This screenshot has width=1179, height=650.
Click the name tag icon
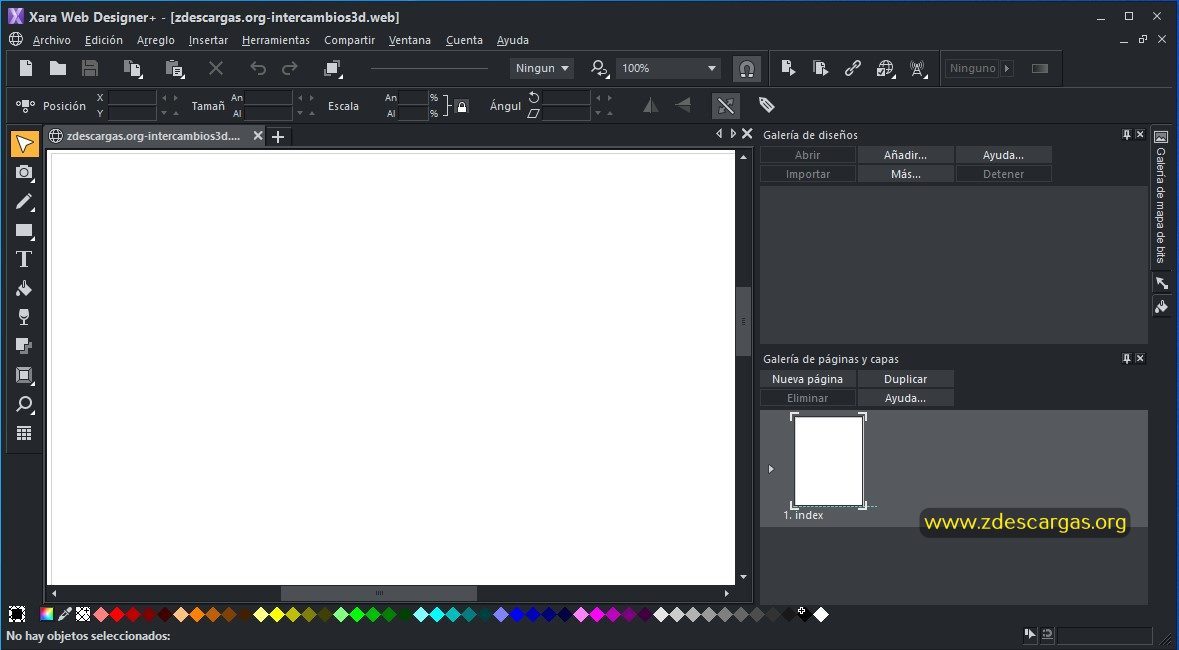(x=766, y=105)
